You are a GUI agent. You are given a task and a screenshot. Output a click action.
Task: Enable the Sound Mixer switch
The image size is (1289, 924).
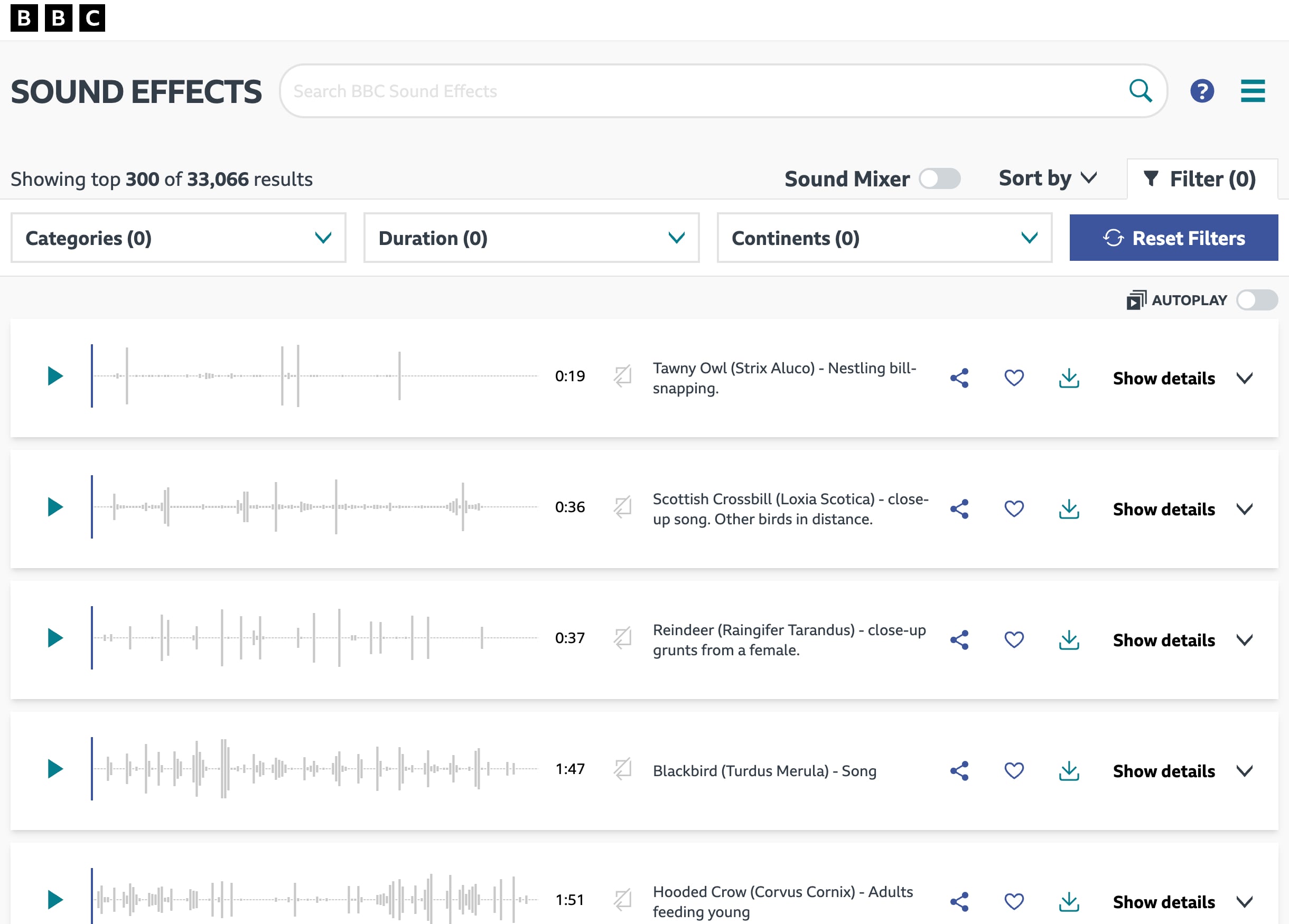pyautogui.click(x=939, y=179)
